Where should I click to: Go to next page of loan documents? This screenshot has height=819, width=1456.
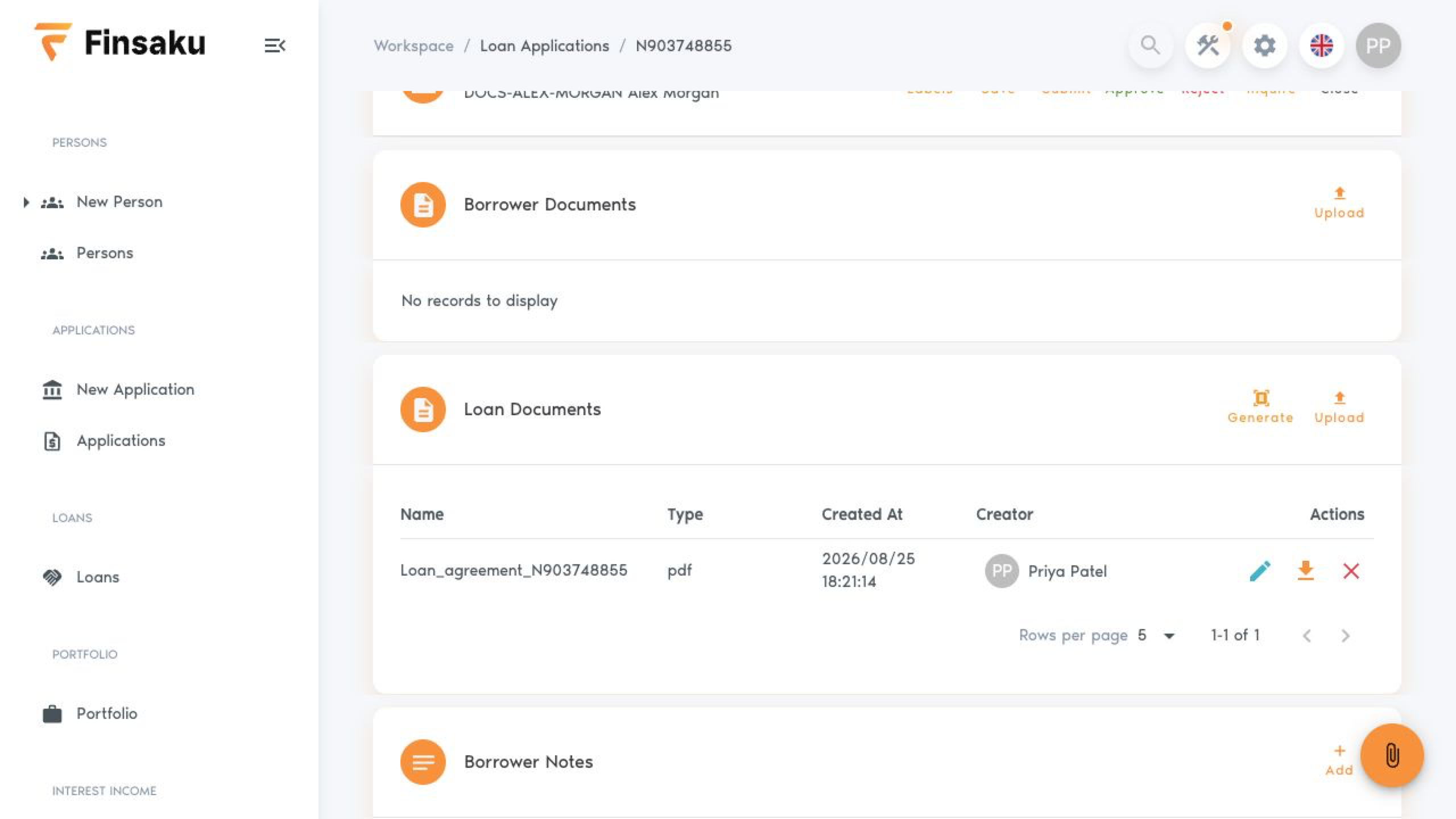click(1345, 635)
